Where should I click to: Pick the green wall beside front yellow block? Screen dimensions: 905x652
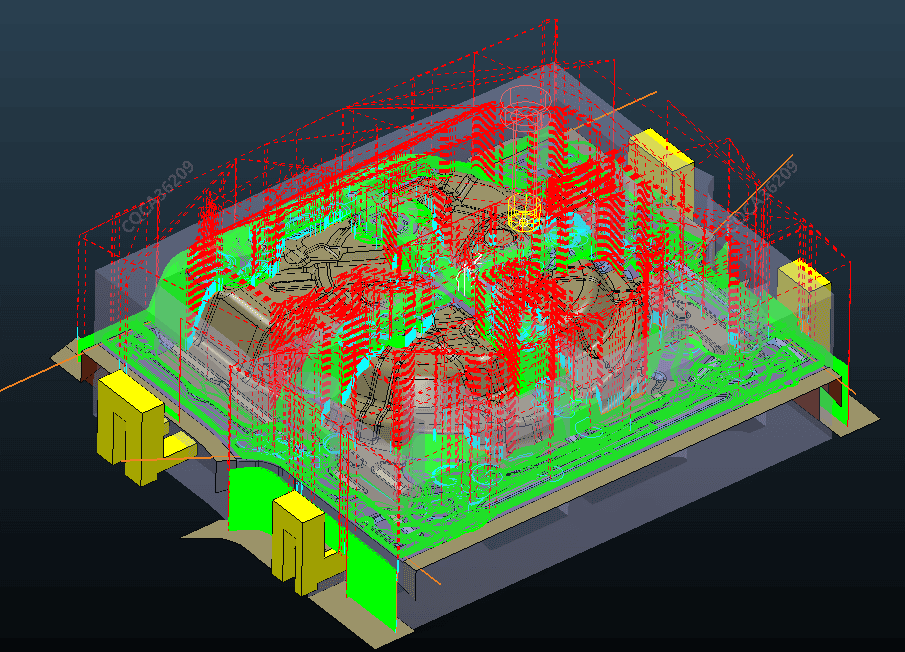(250, 502)
